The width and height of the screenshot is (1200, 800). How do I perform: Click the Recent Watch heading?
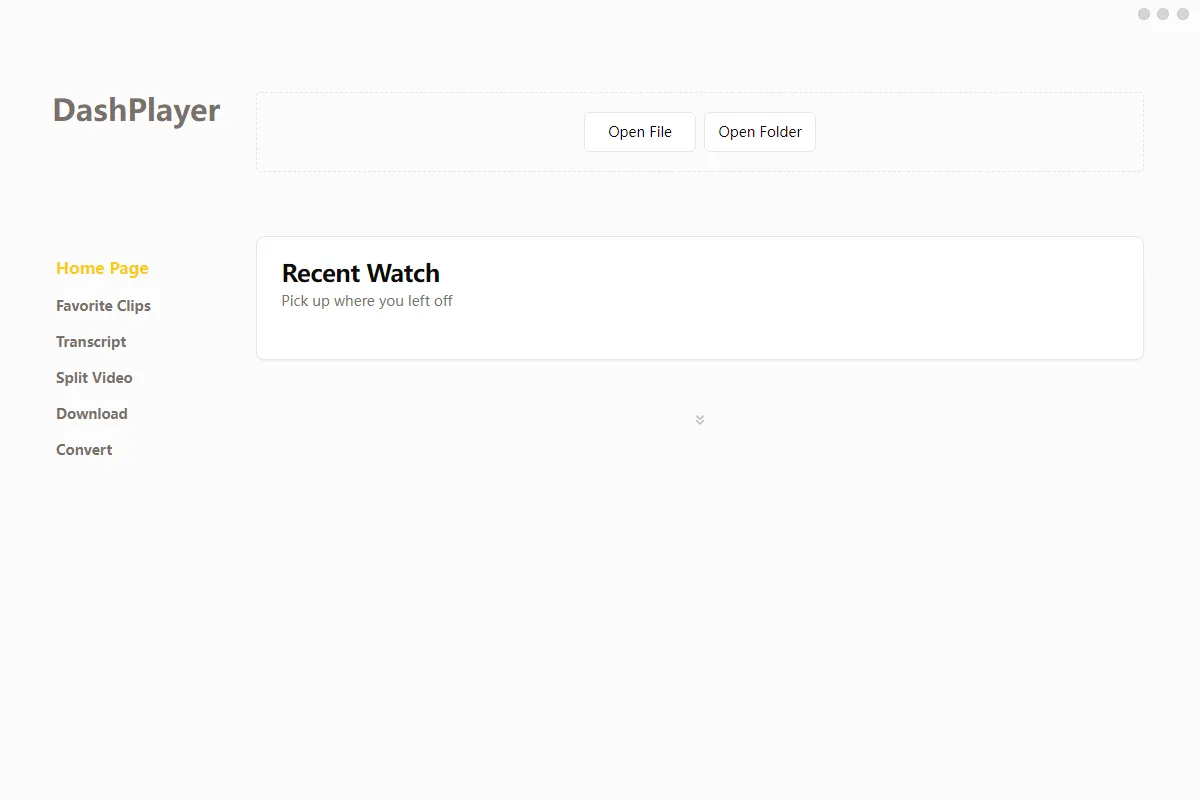coord(361,273)
